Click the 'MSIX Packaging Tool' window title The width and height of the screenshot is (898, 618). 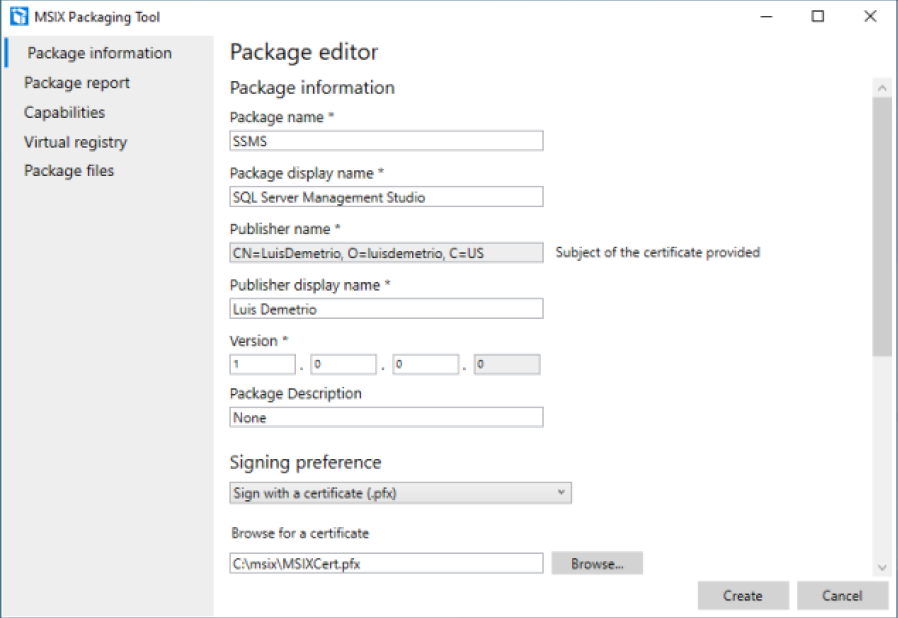coord(97,17)
